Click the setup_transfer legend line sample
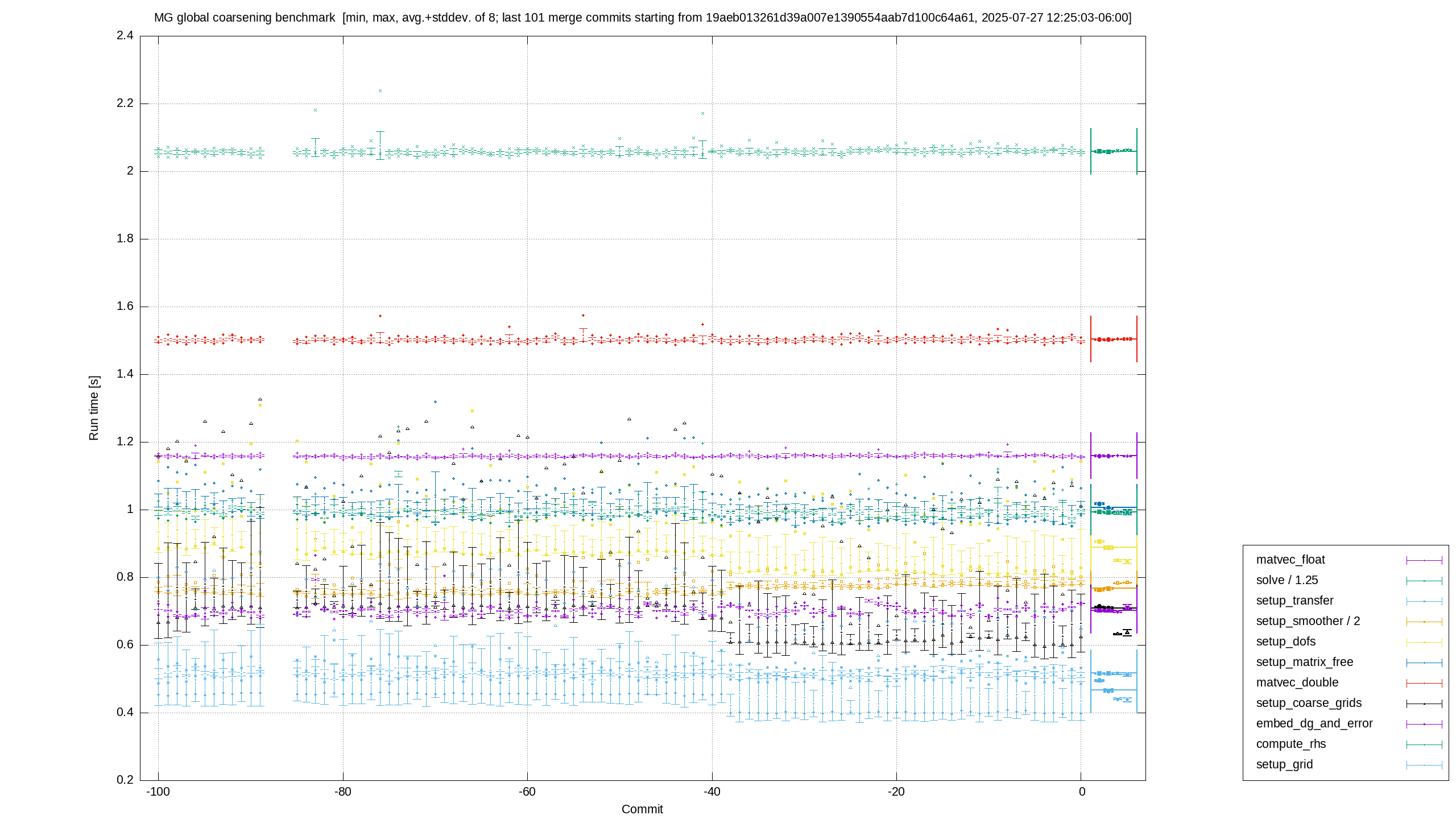 pos(1424,601)
